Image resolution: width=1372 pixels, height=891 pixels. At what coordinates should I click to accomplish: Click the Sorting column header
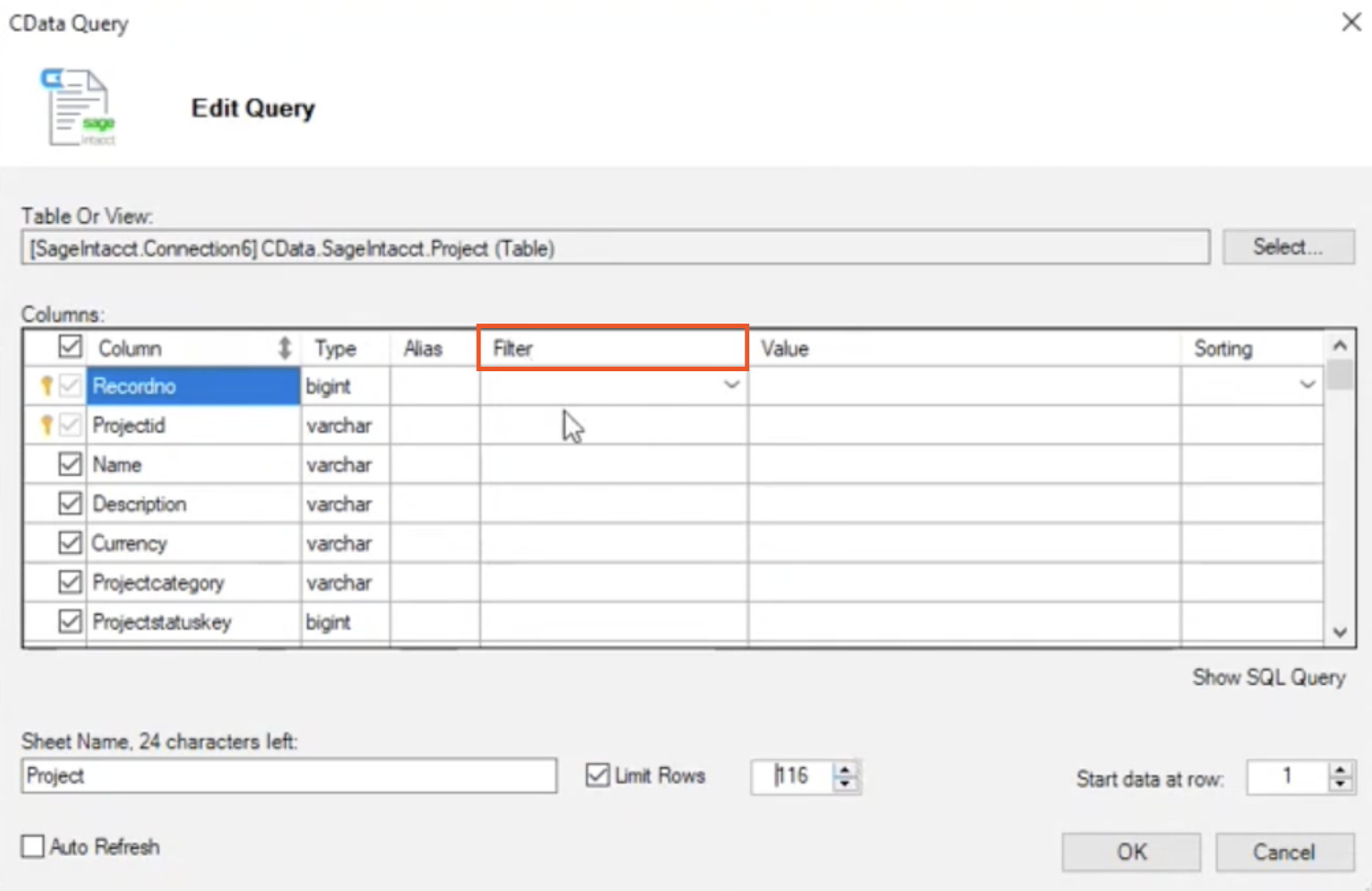point(1223,348)
